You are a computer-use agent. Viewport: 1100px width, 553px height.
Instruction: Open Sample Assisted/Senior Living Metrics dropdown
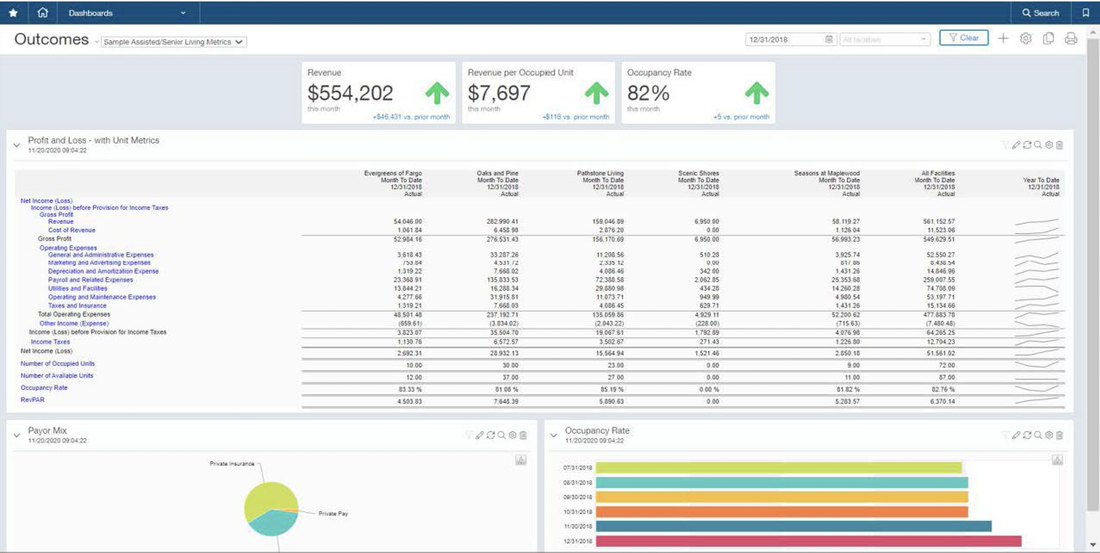click(x=174, y=42)
